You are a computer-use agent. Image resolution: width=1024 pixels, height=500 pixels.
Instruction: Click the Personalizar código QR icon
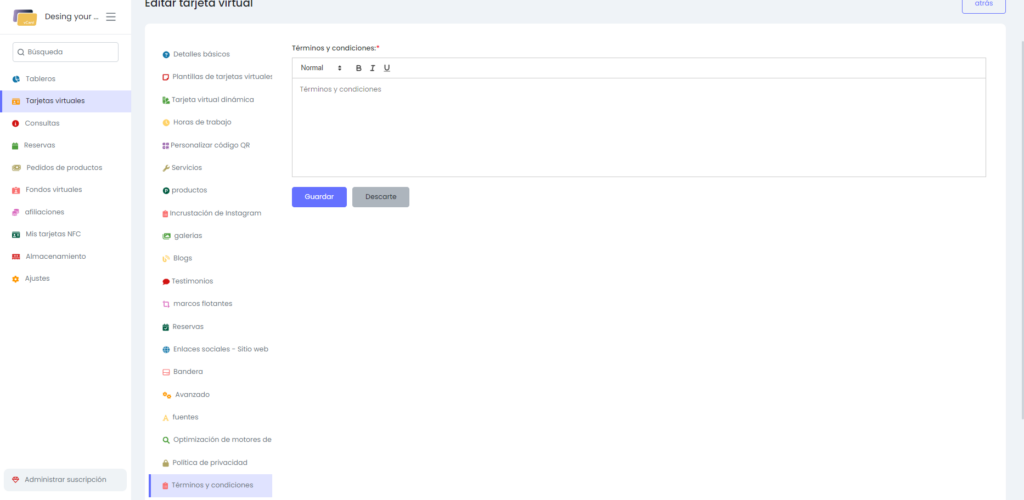(165, 145)
